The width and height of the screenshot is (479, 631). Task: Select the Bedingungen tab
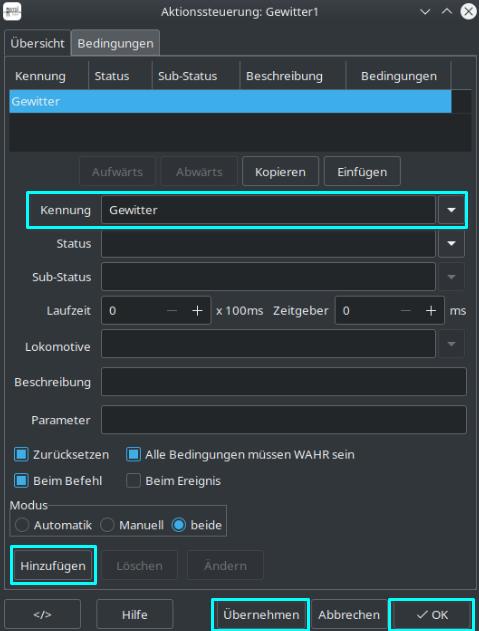[116, 43]
